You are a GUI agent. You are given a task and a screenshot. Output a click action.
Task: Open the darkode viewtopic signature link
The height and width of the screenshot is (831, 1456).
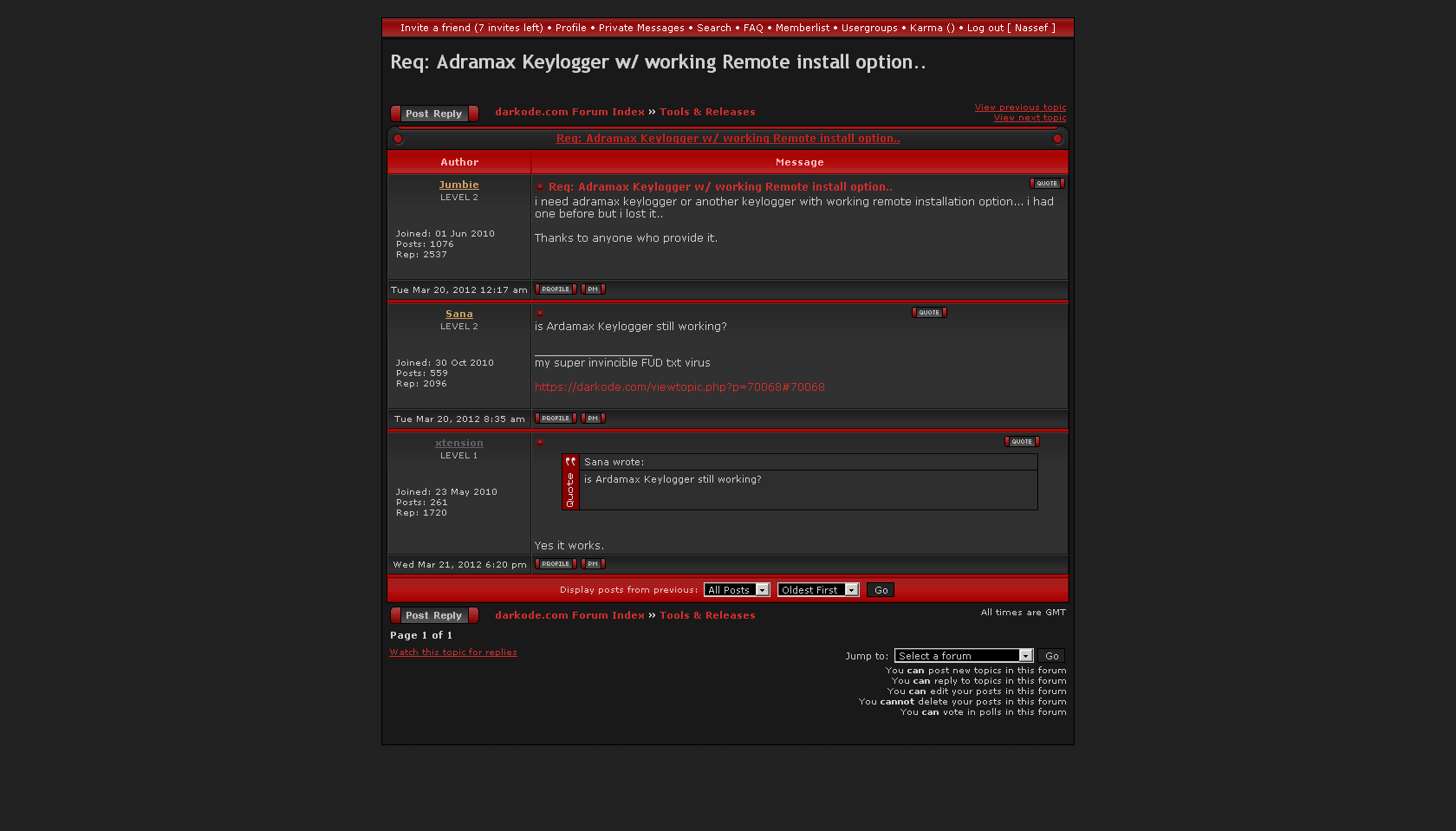(x=679, y=387)
